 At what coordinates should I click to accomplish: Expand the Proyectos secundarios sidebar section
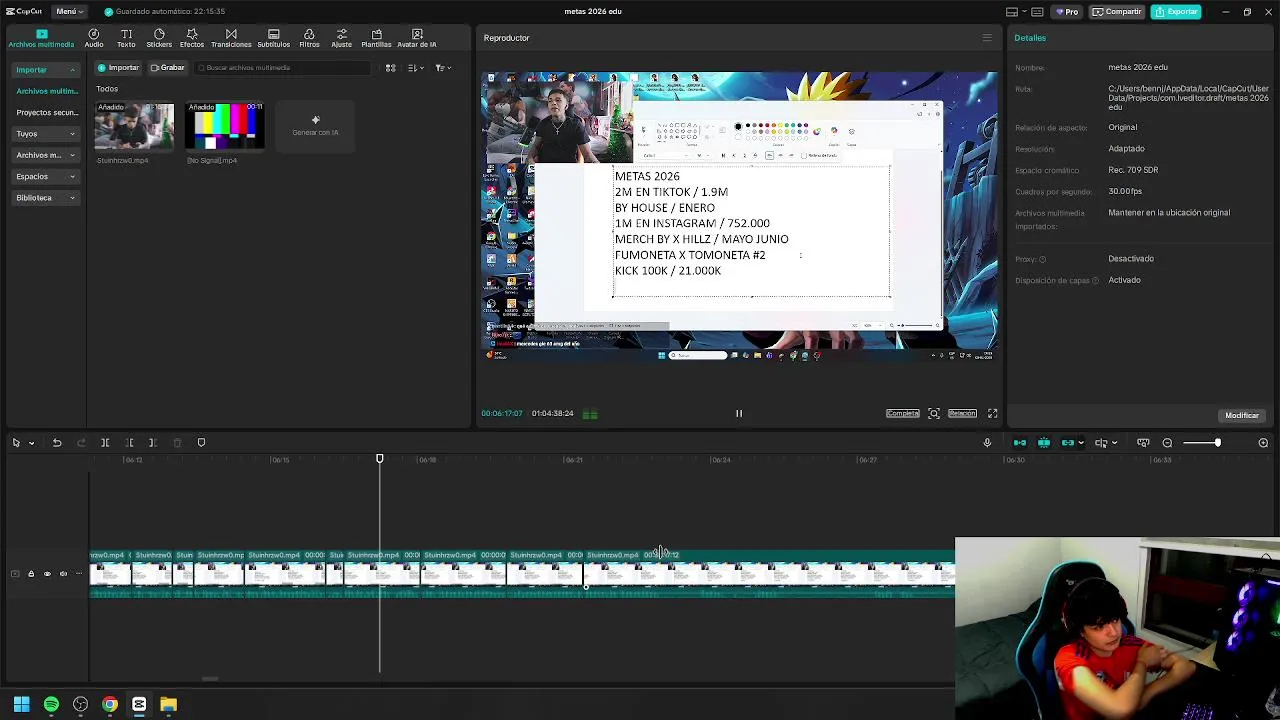click(47, 113)
